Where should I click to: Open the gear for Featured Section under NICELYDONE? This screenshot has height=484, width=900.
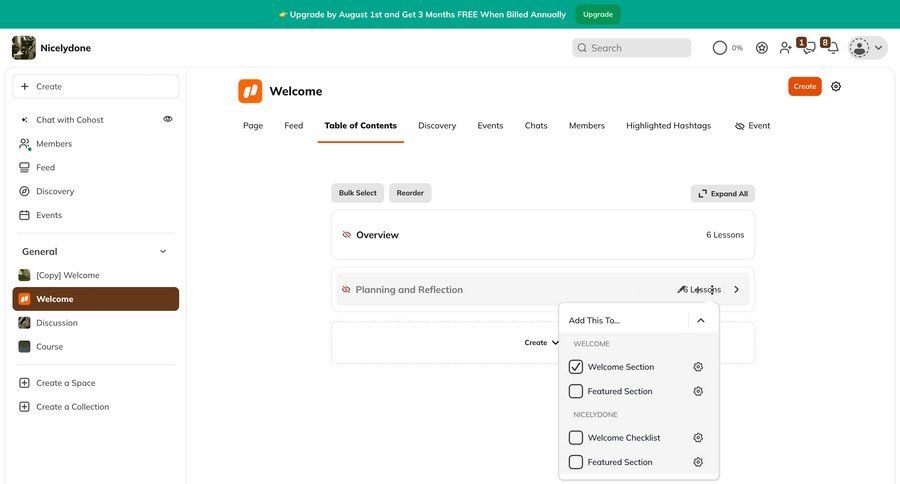coord(698,462)
